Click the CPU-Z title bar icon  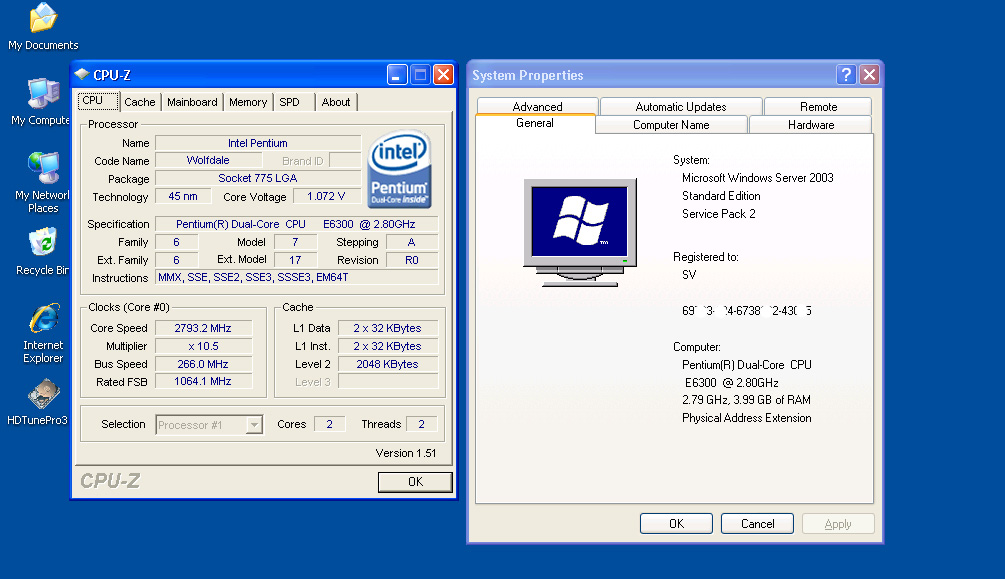82,74
